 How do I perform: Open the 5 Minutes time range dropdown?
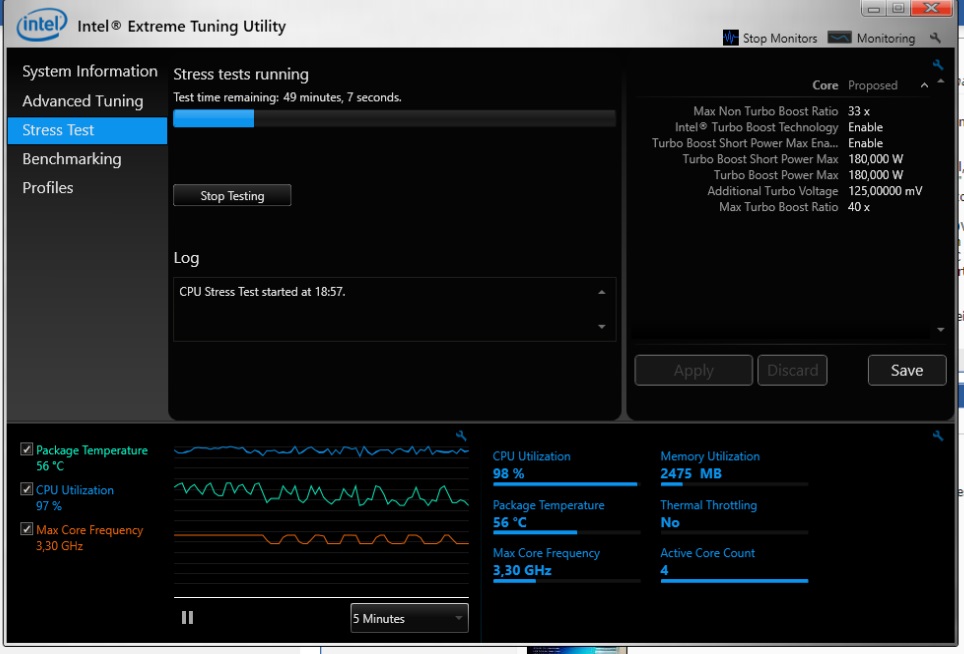409,618
